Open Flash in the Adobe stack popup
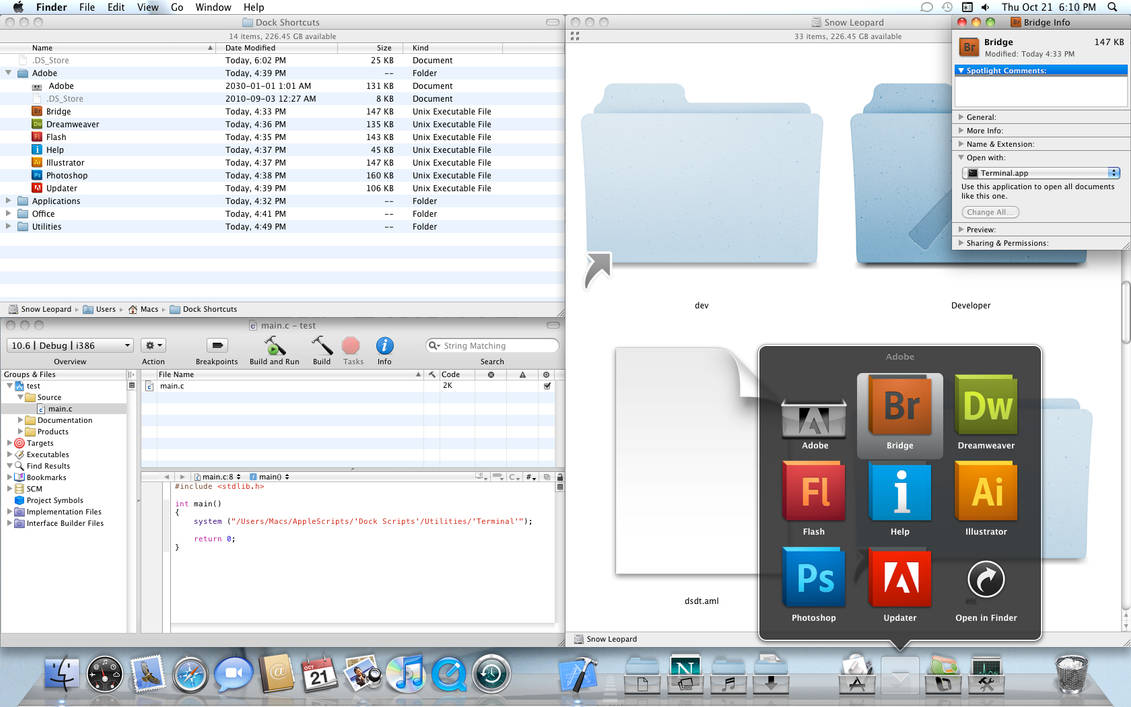 pyautogui.click(x=814, y=499)
